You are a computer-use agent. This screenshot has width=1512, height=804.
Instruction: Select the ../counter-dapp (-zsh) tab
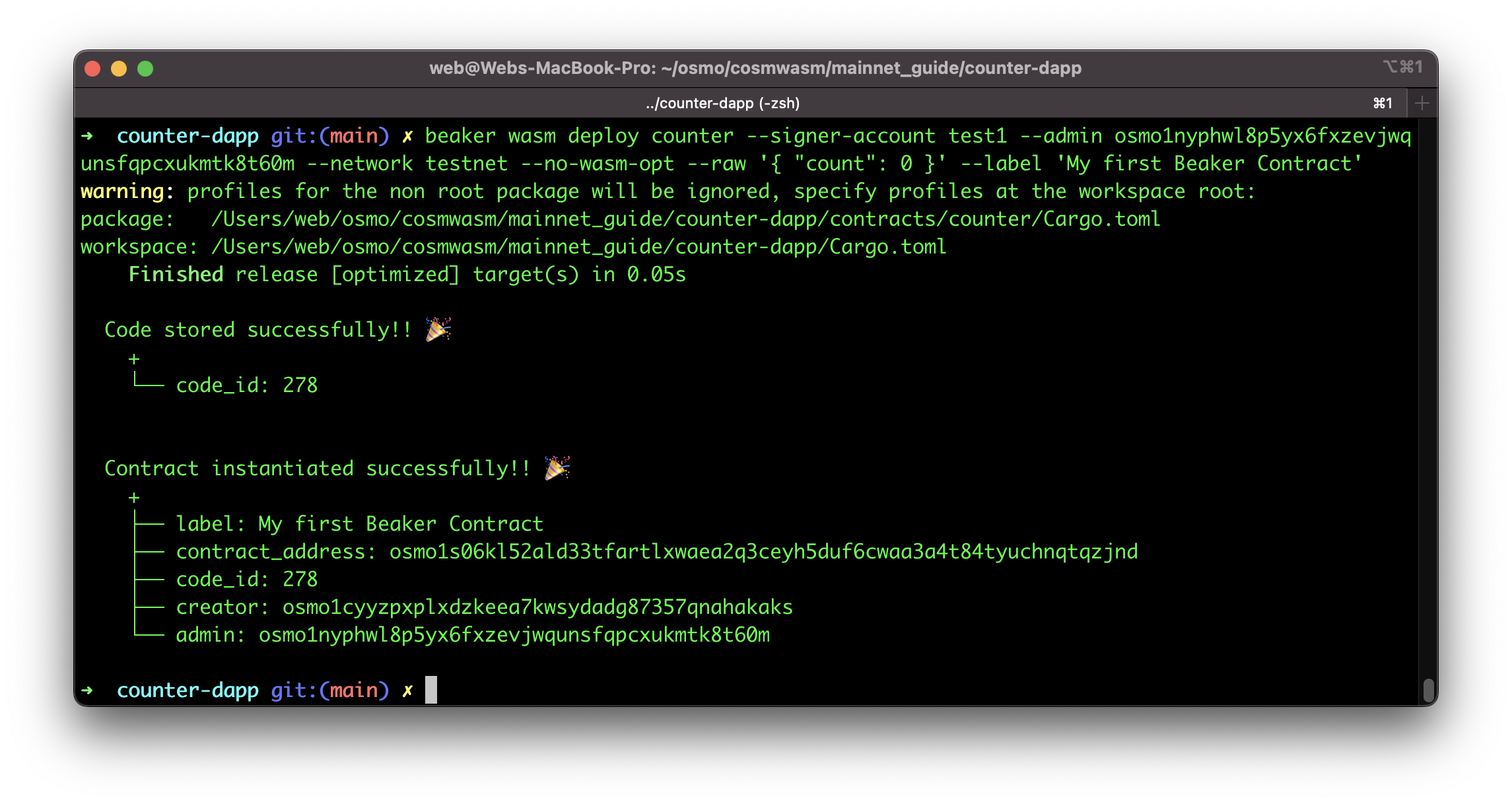tap(722, 104)
